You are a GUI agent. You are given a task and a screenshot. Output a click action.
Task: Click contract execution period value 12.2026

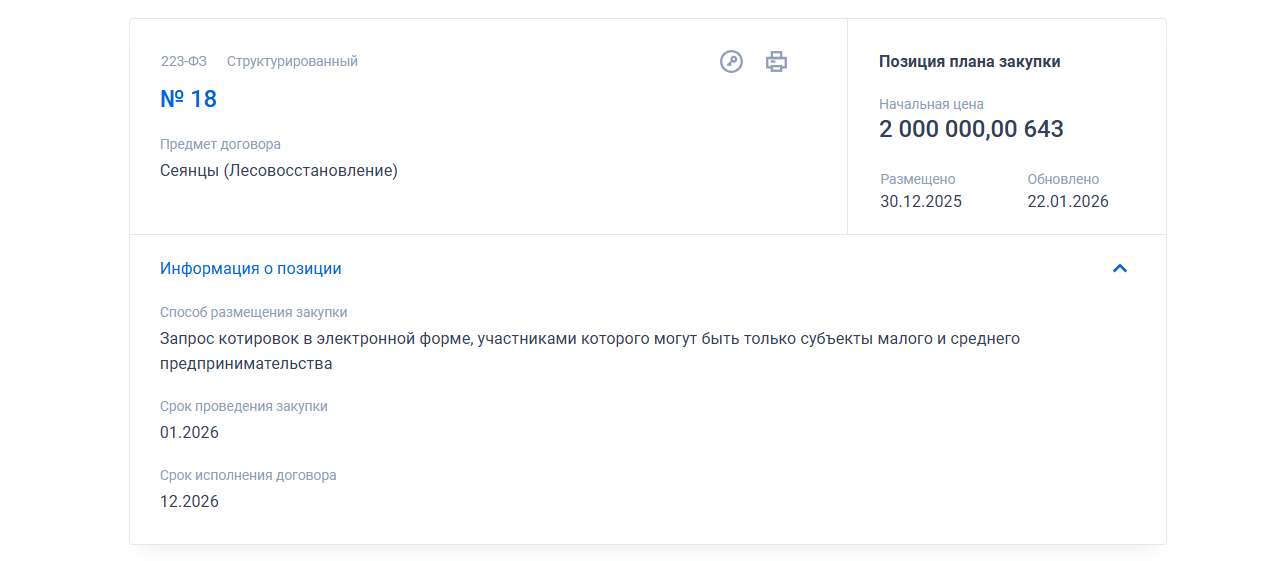coord(189,501)
